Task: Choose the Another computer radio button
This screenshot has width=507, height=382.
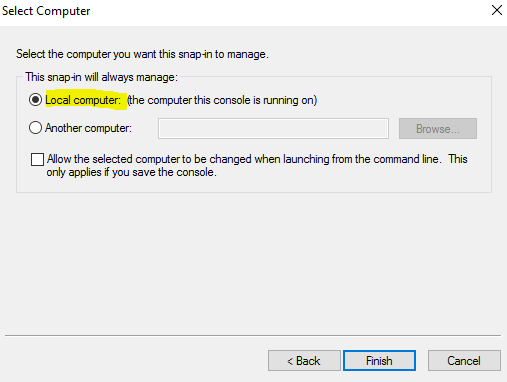Action: pos(35,128)
